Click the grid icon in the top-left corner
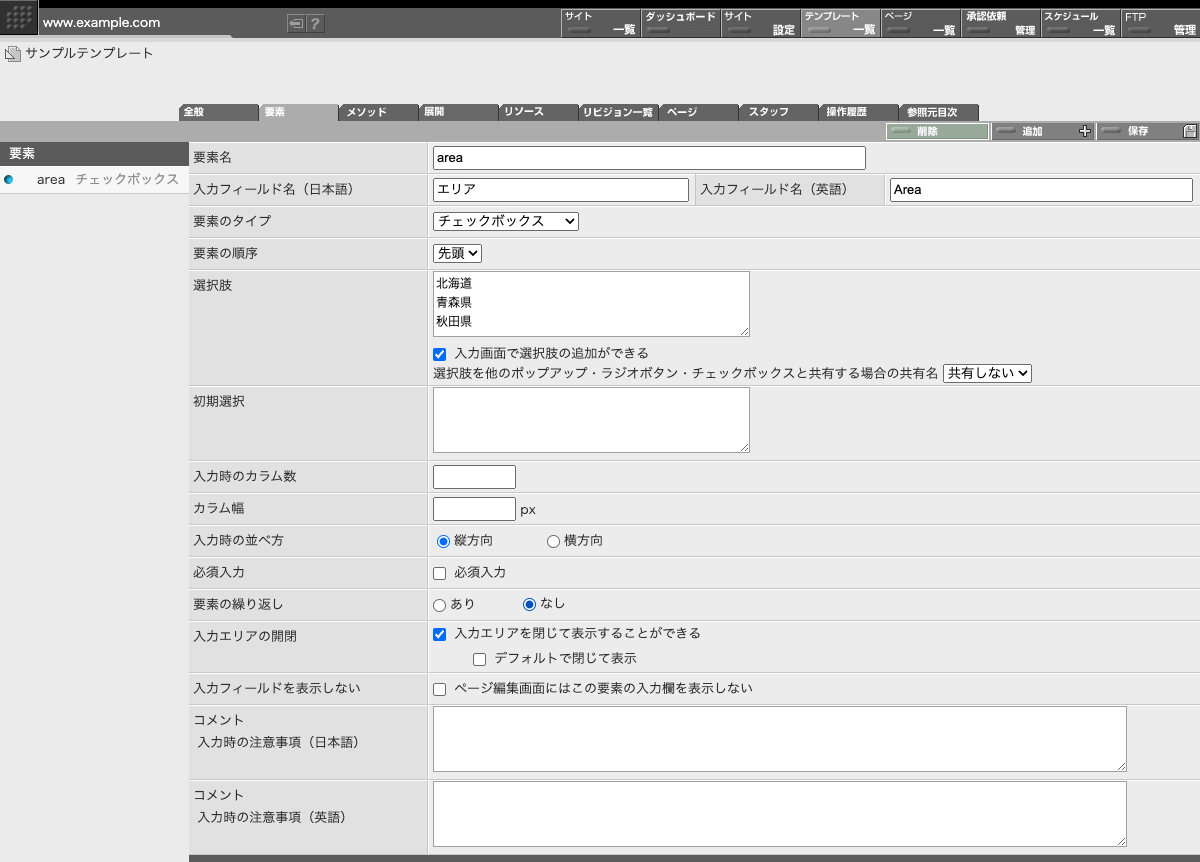Viewport: 1200px width, 862px height. [x=18, y=17]
